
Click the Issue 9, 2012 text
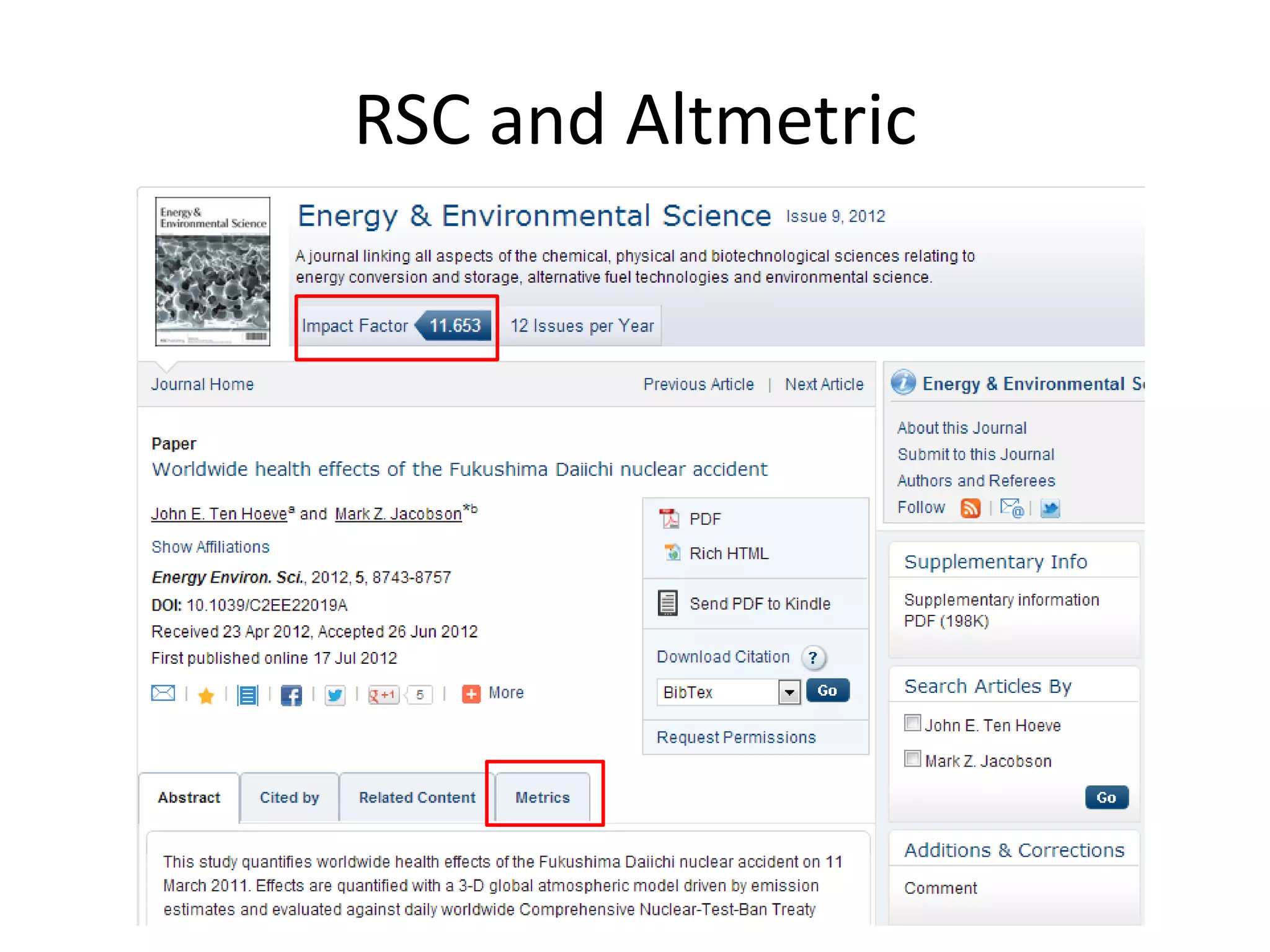pyautogui.click(x=835, y=216)
